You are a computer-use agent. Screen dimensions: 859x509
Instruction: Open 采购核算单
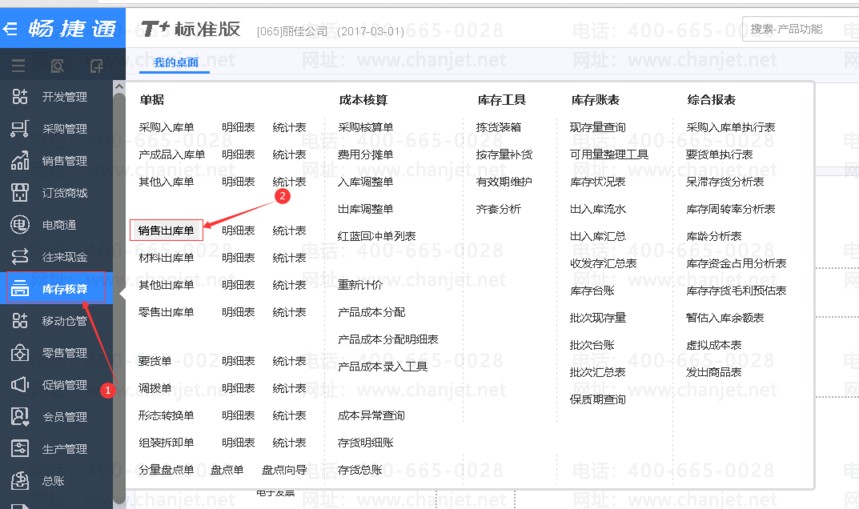point(365,127)
